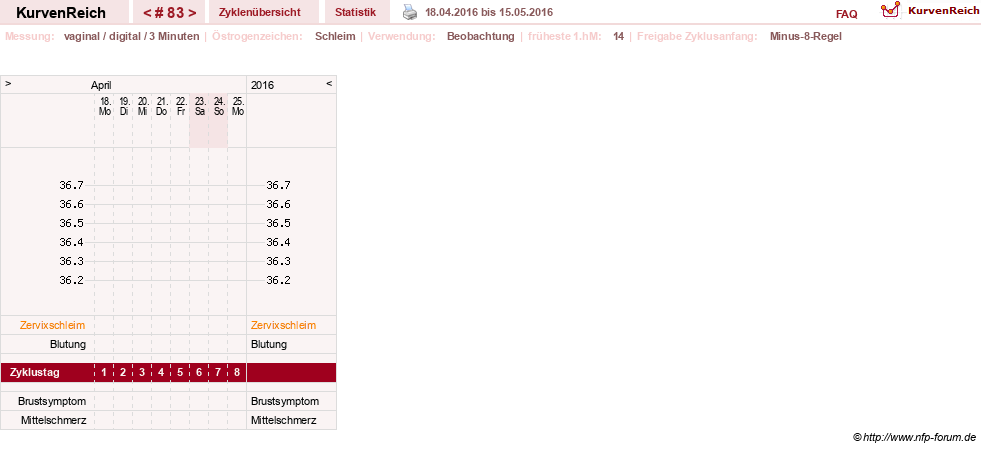This screenshot has width=981, height=449.
Task: Click the Schleim value after Östrogenzeichen
Action: pyautogui.click(x=335, y=36)
